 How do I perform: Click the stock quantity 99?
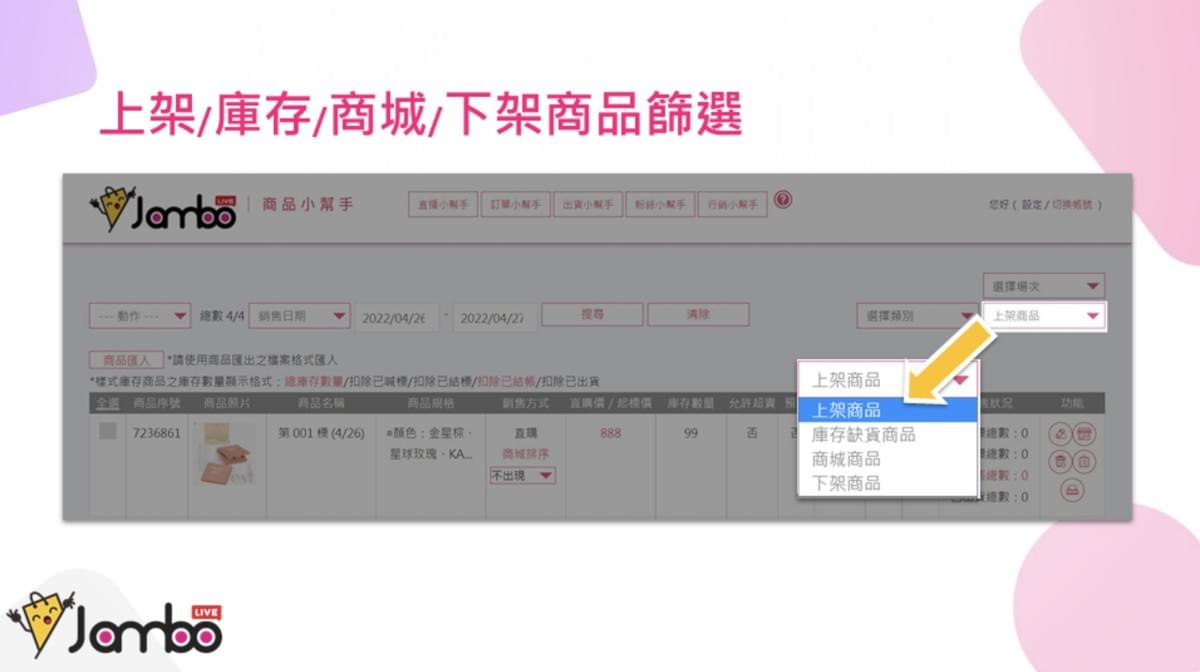(x=691, y=434)
